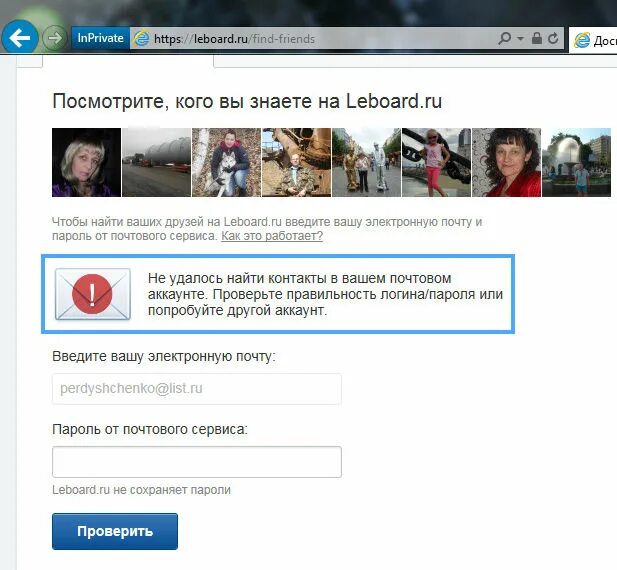
Task: Click the leboard.ru/find-friends address bar URL
Action: point(235,39)
